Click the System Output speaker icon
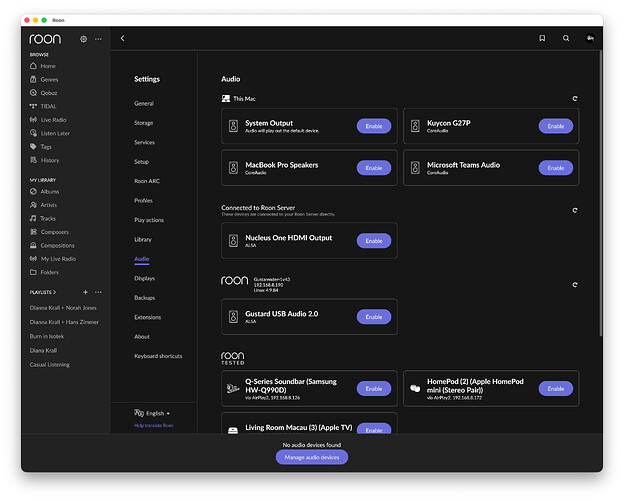Image resolution: width=624 pixels, height=500 pixels. click(233, 126)
